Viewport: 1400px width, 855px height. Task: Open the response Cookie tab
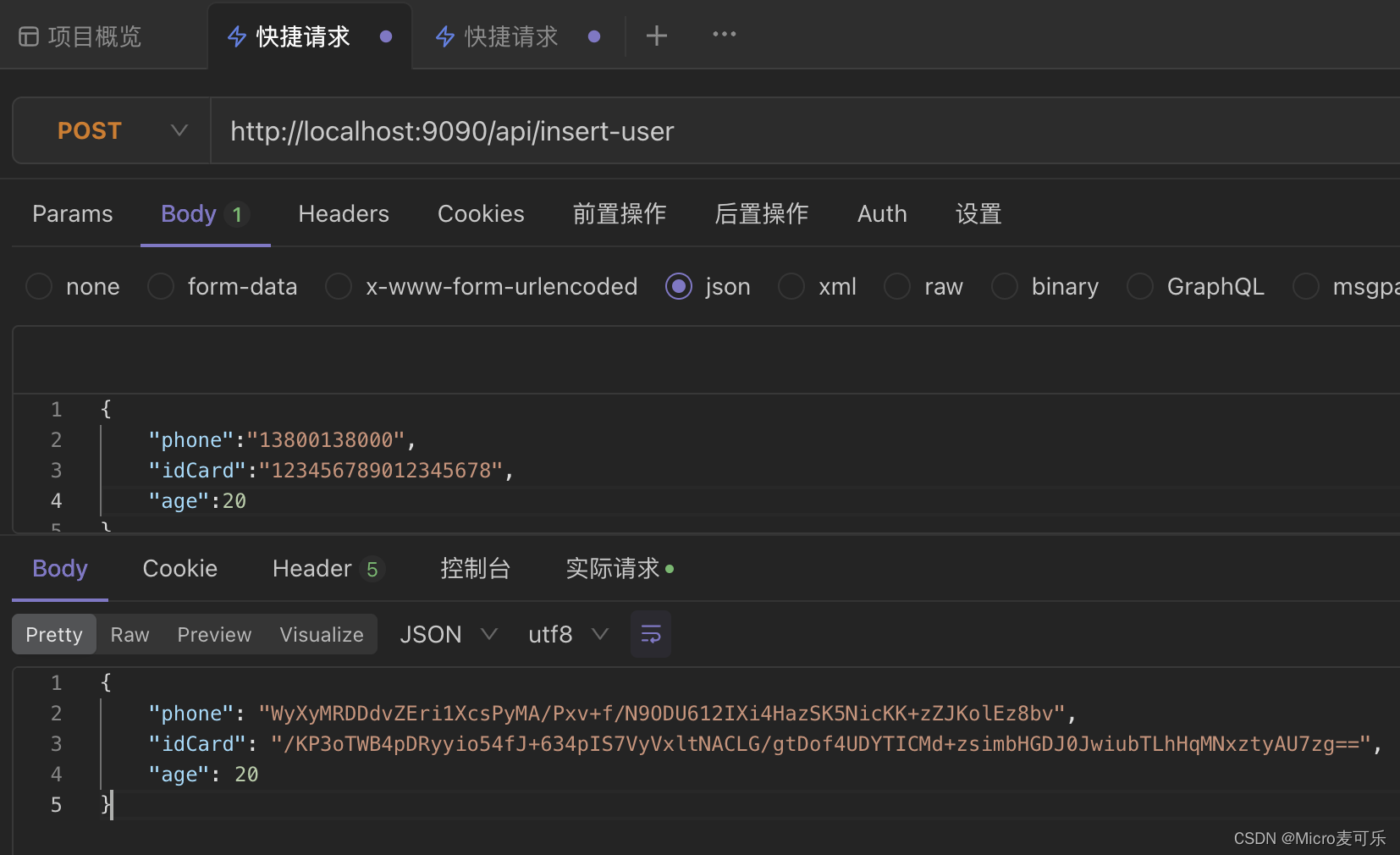coord(180,569)
